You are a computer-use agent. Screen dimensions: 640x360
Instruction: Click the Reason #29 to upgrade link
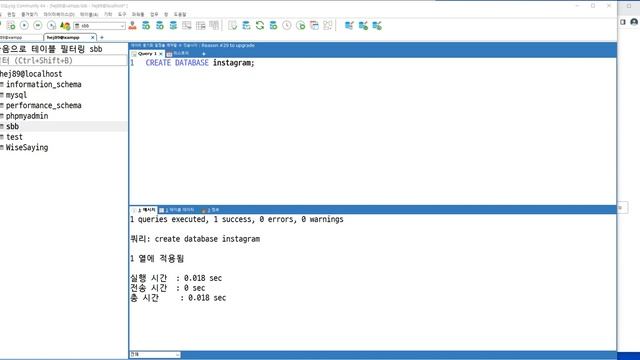(228, 45)
